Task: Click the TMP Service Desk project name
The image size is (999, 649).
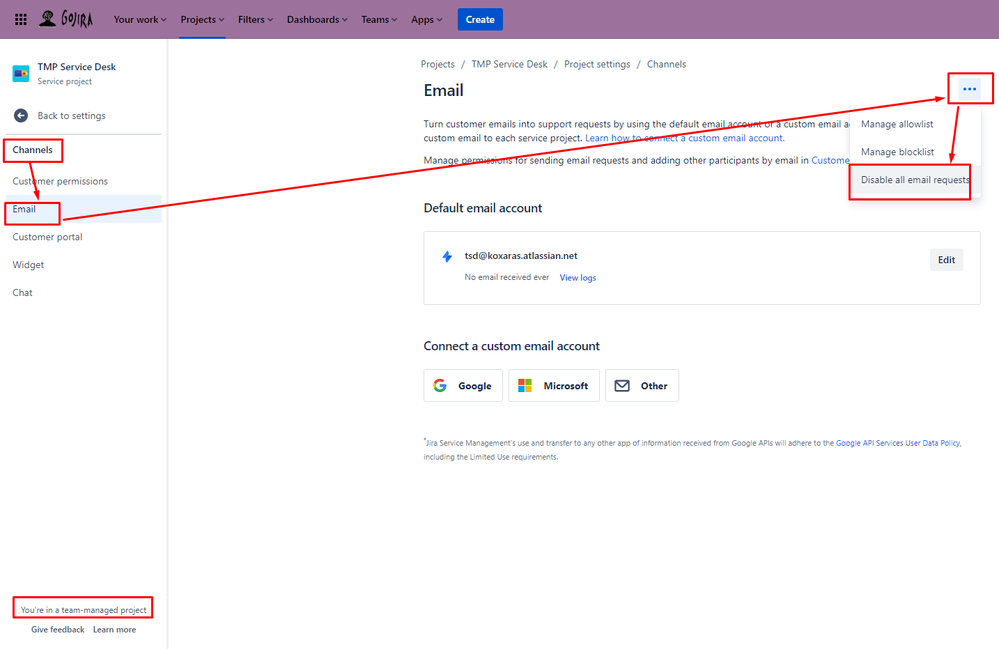Action: 76,67
